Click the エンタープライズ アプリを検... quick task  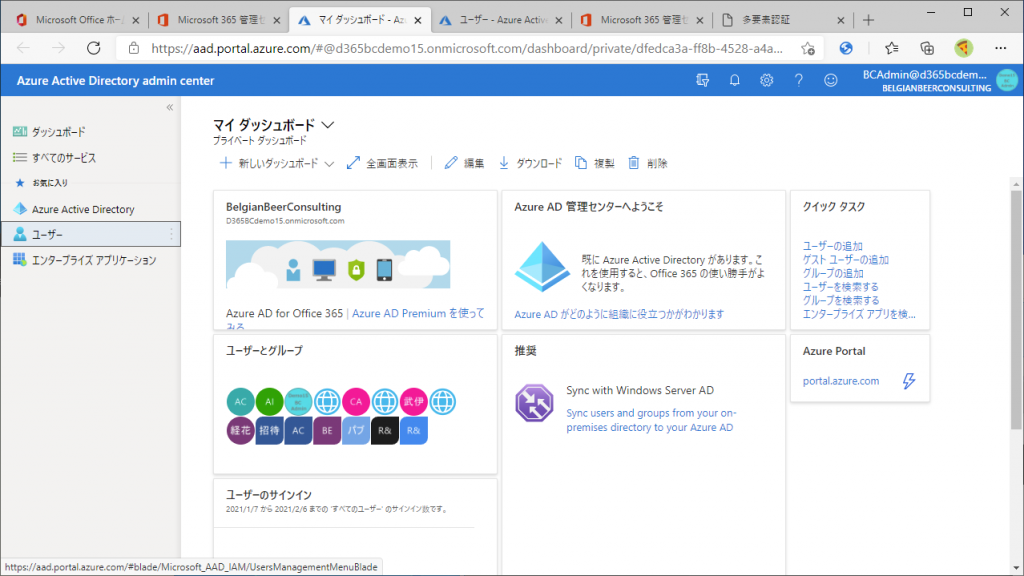[859, 315]
